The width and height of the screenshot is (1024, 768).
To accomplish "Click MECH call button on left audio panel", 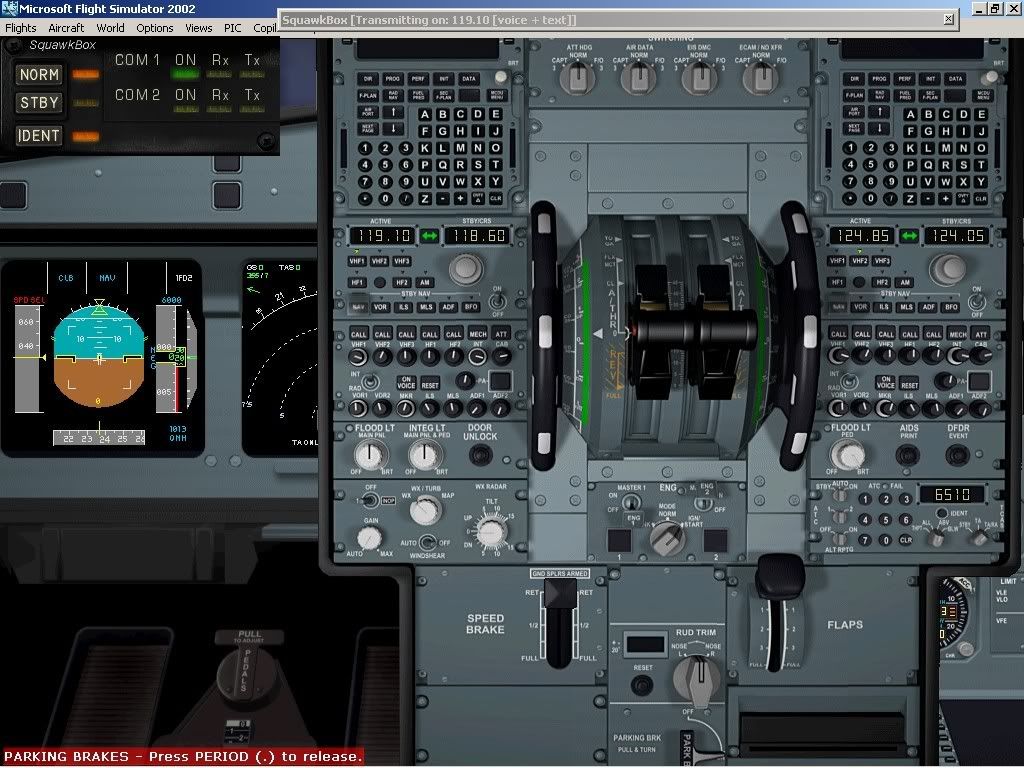I will 477,334.
